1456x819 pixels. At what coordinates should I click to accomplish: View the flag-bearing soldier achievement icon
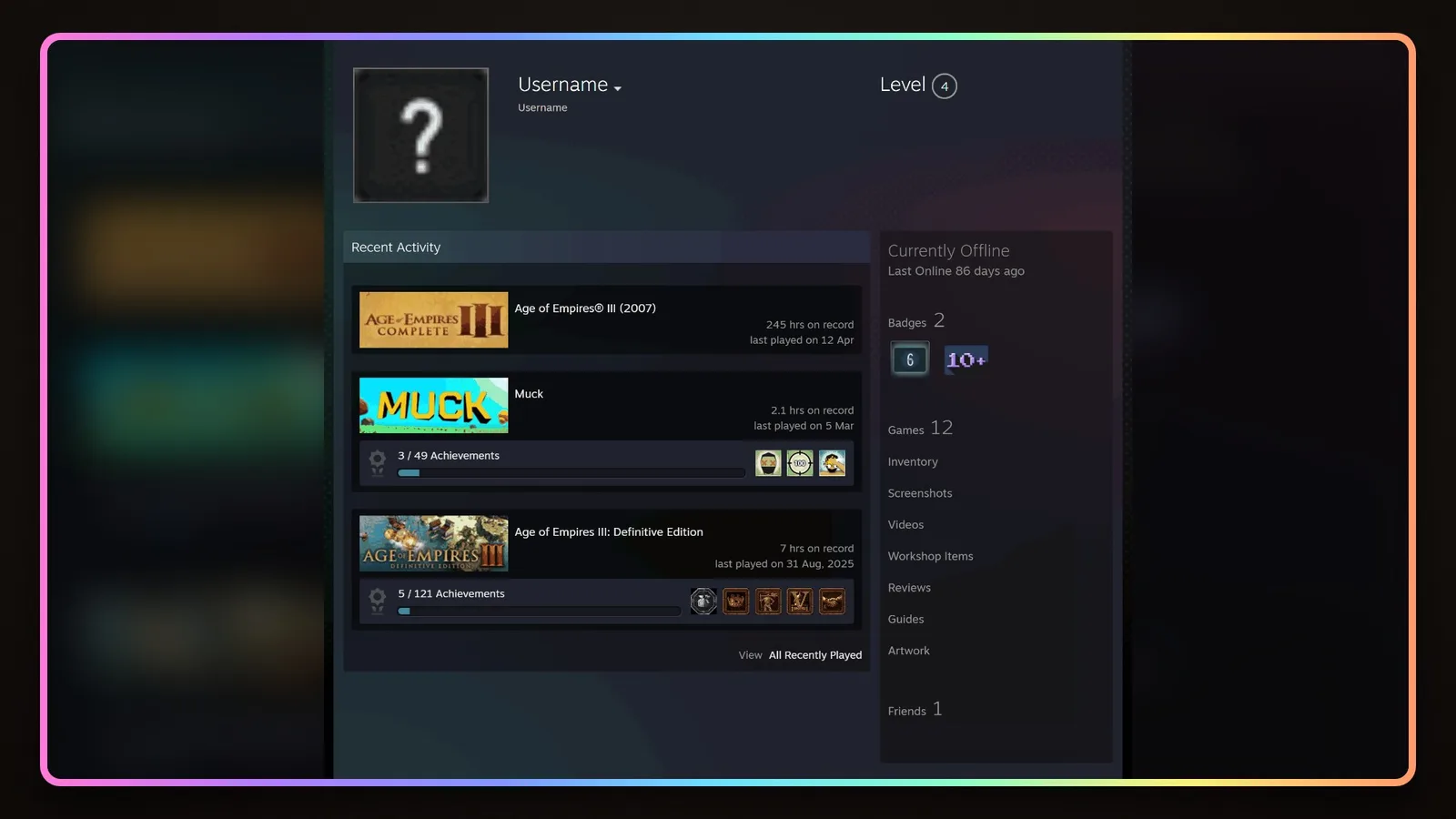[768, 601]
